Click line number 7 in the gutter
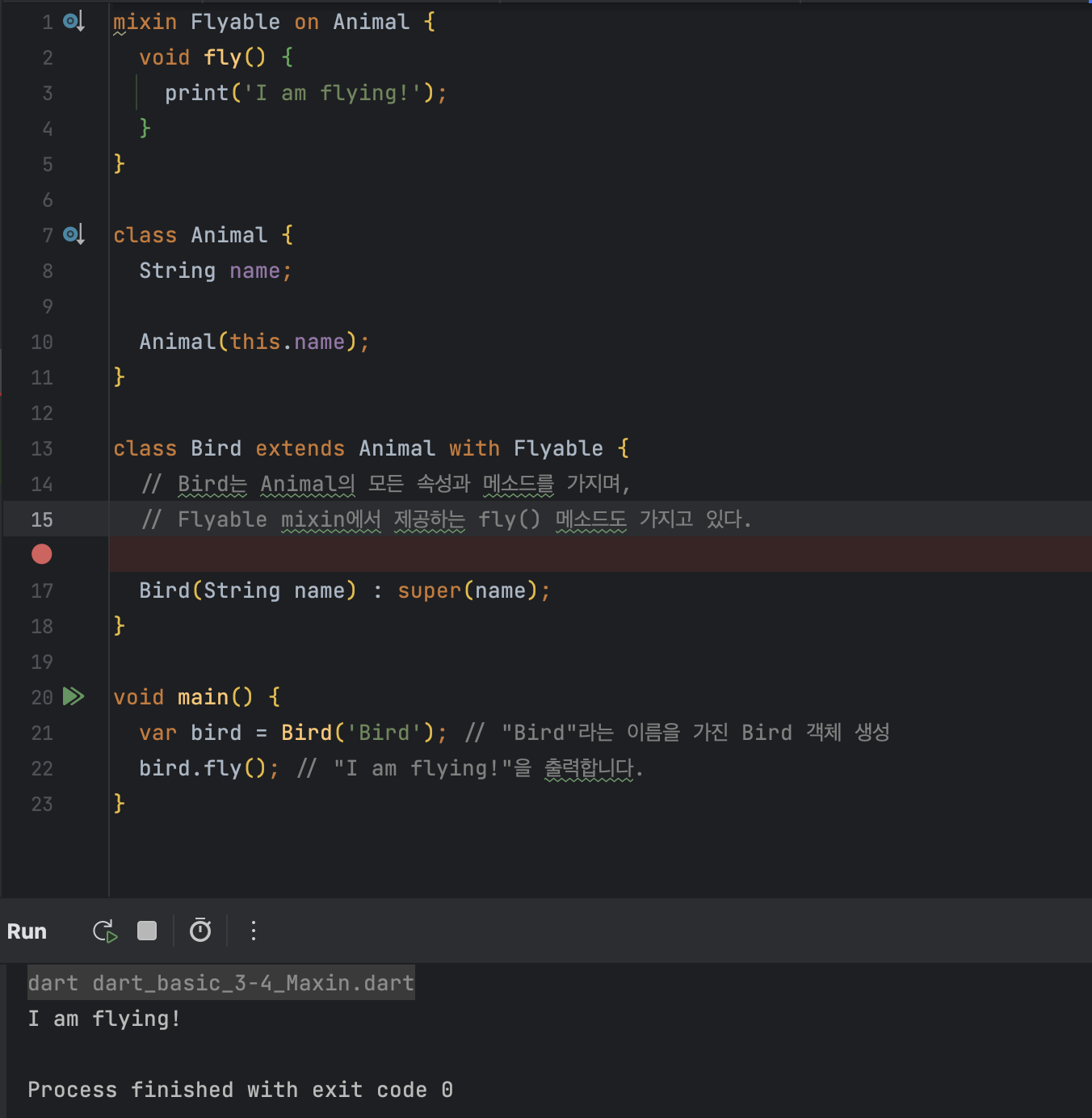This screenshot has height=1118, width=1092. (x=48, y=235)
